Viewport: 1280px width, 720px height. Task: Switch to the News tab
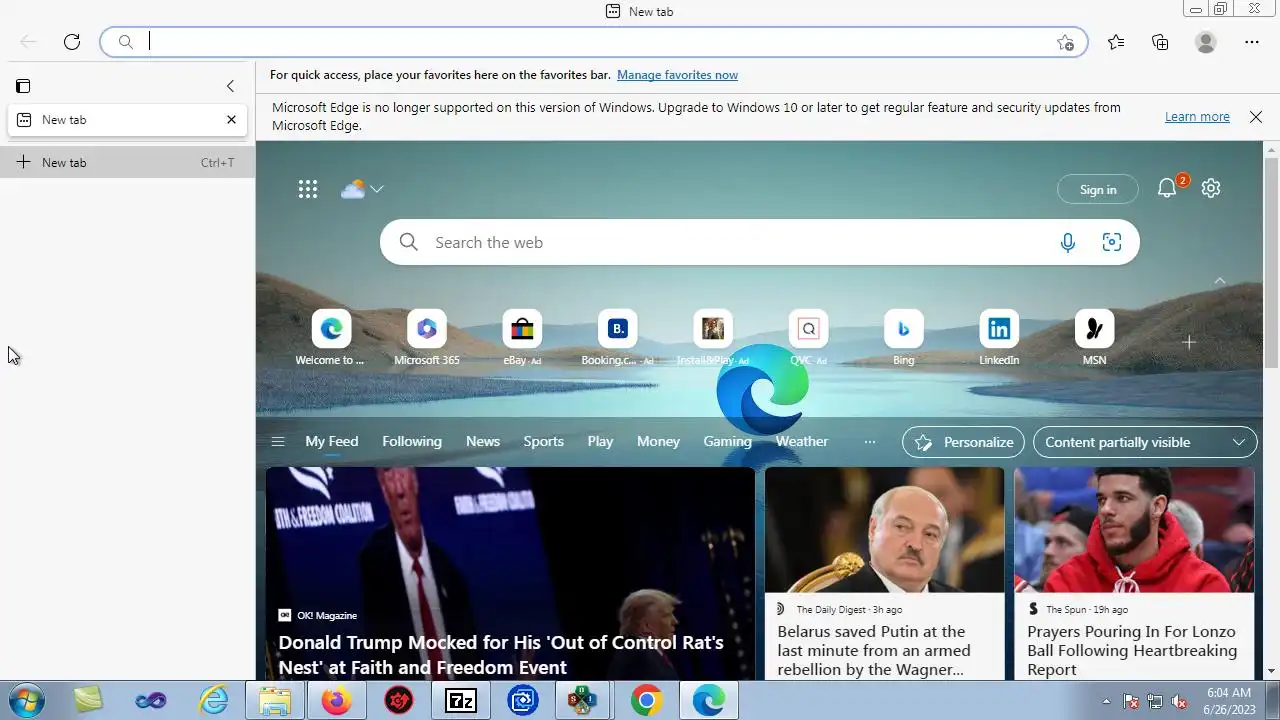point(483,441)
